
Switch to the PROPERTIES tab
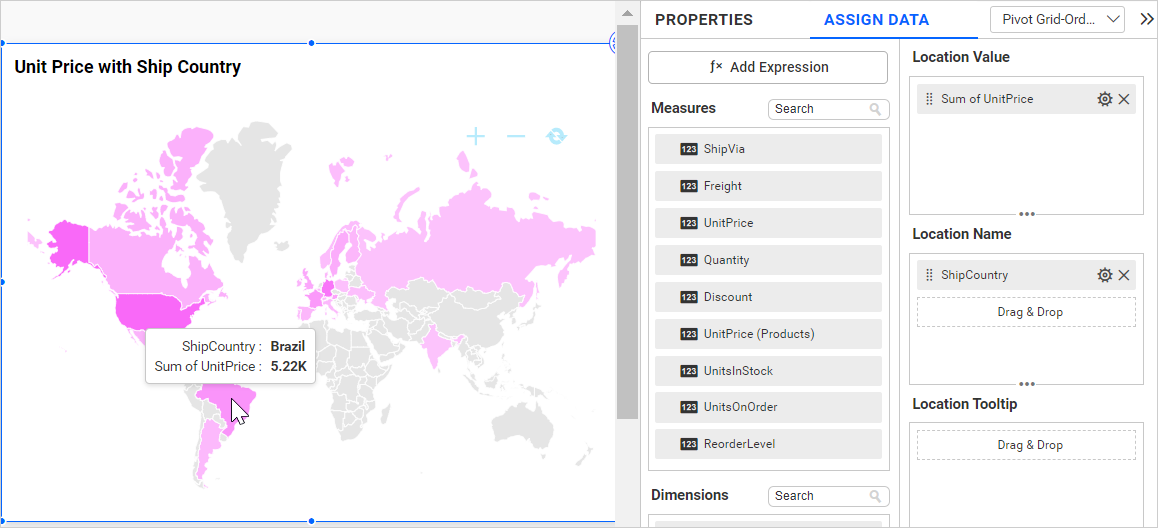coord(704,20)
